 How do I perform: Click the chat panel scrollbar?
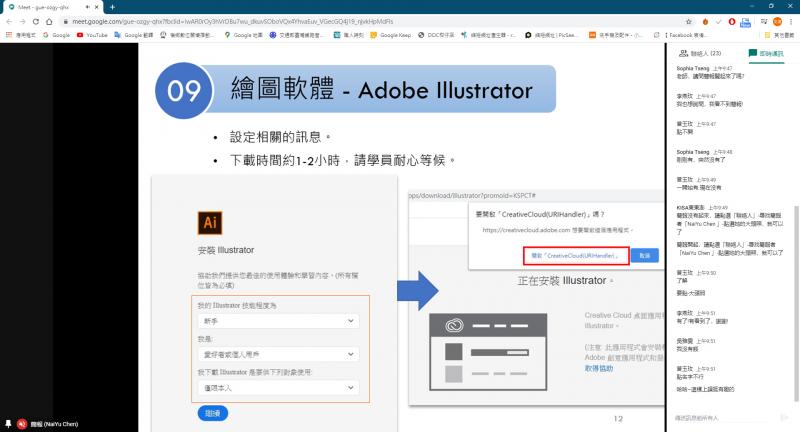(796, 303)
